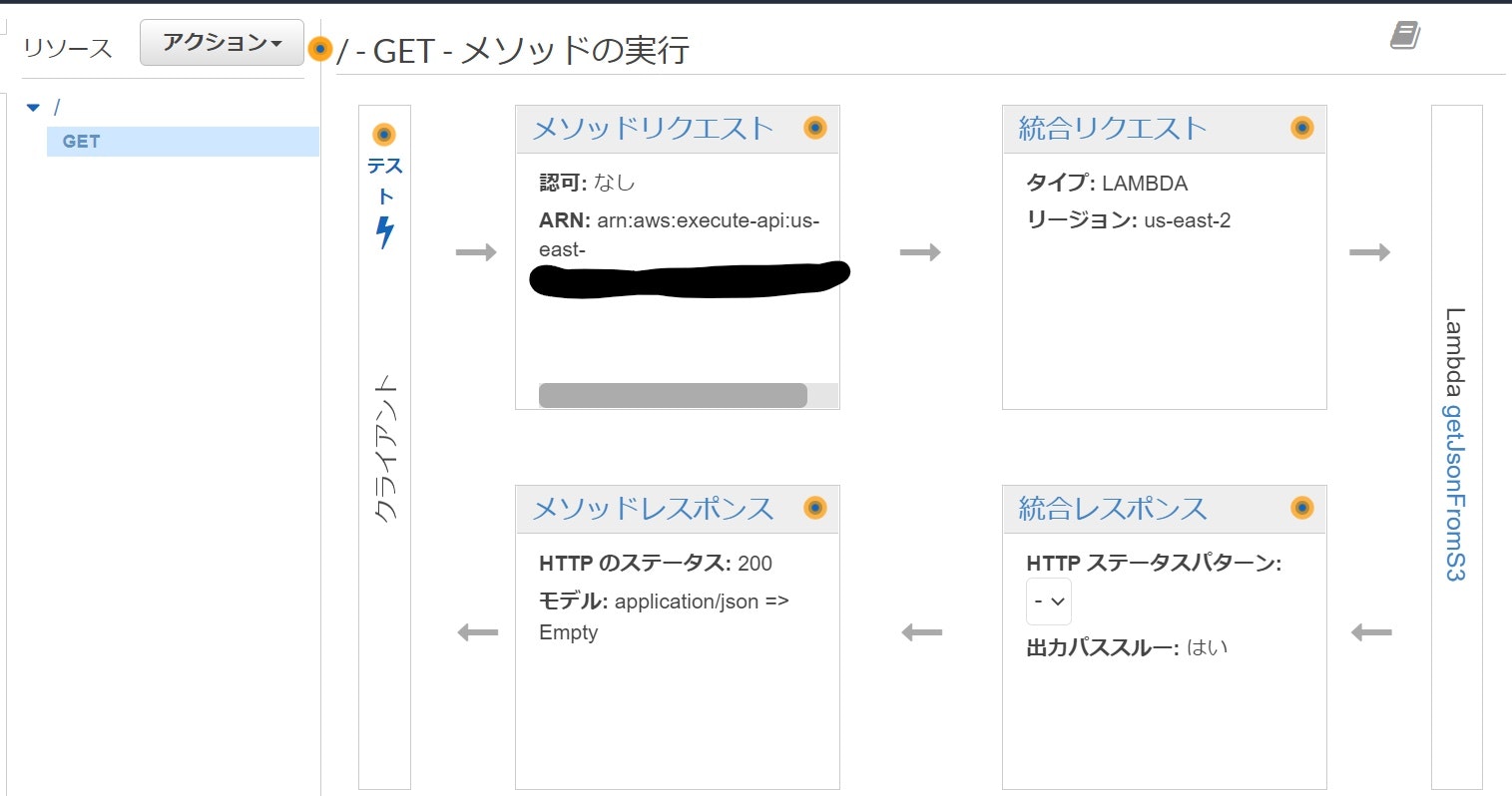1512x796 pixels.
Task: Click the クライアント vertical label
Action: 385,448
